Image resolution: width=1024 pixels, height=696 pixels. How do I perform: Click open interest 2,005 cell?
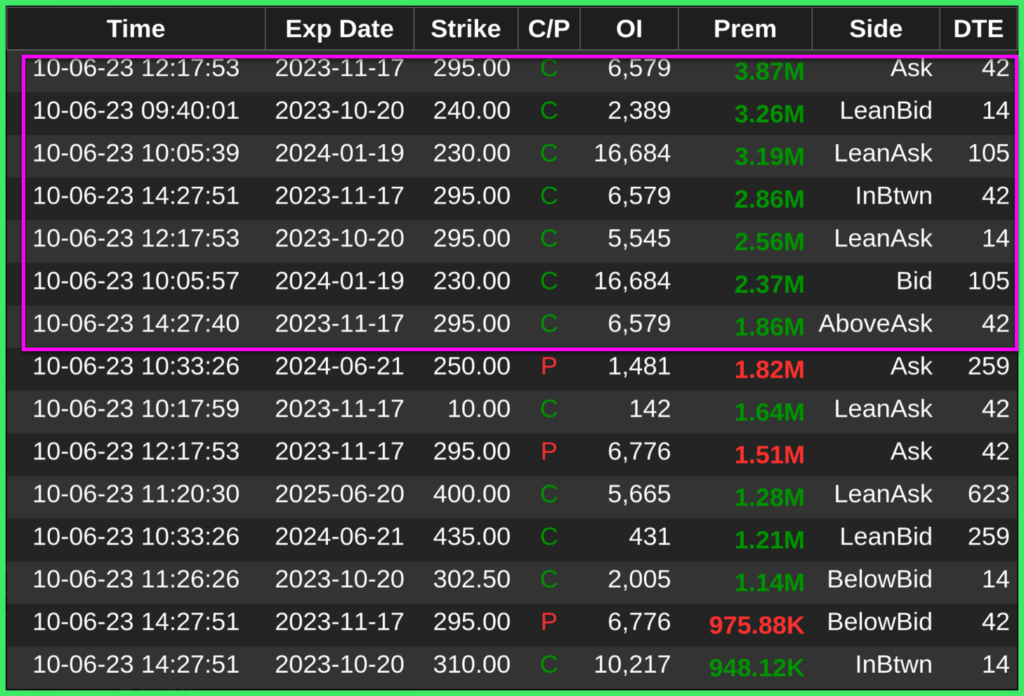pos(639,579)
